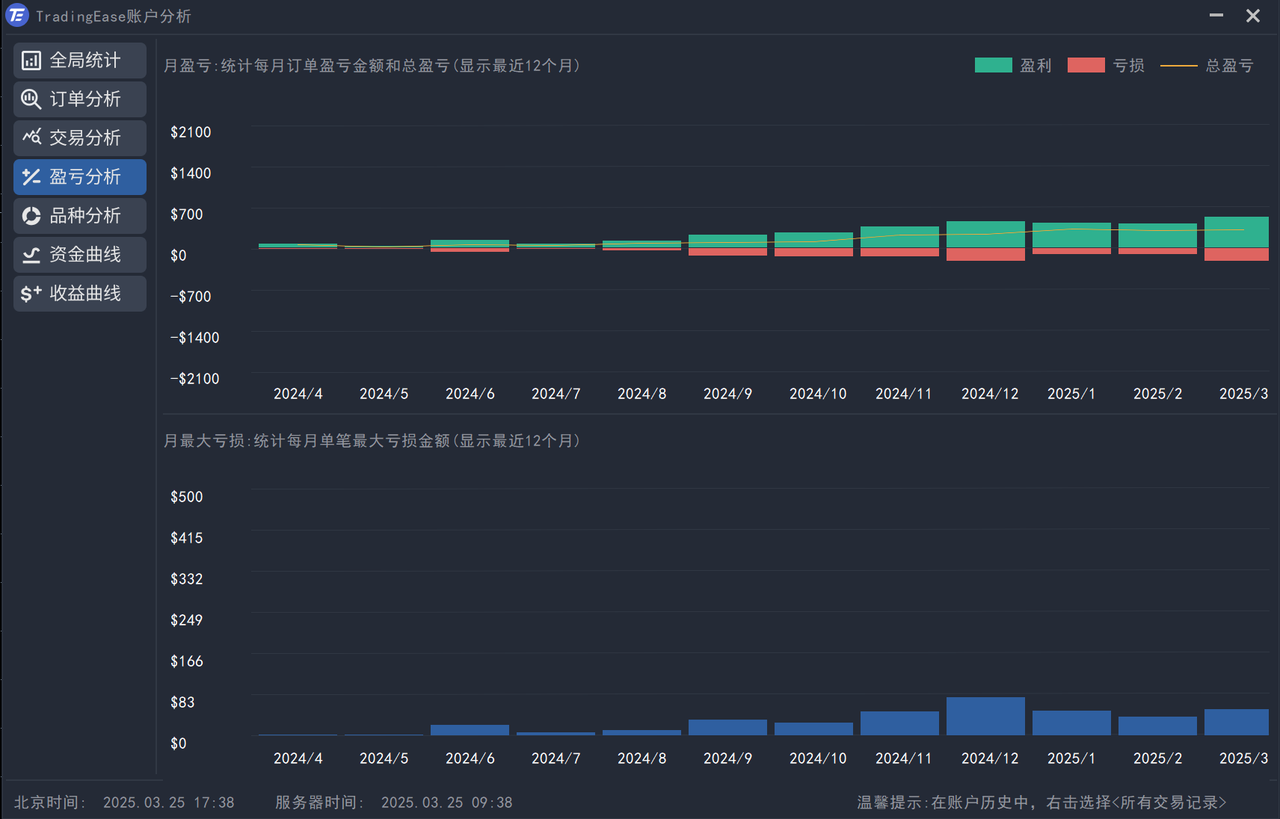Click the 收益曲线 dollar icon
Screen dimensions: 1280x819
[32, 294]
